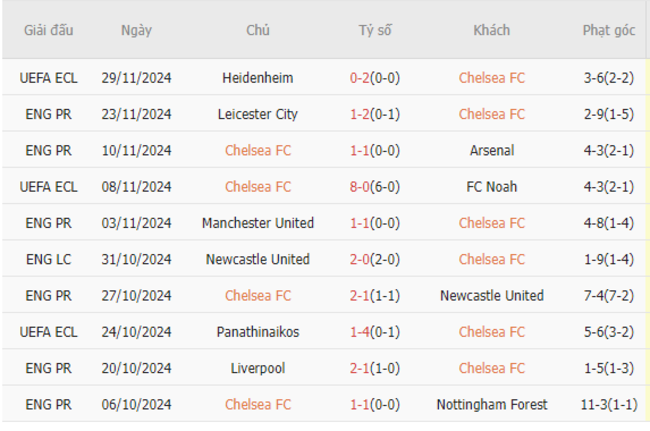Click the Giải đấu column header
The image size is (650, 431).
(48, 30)
